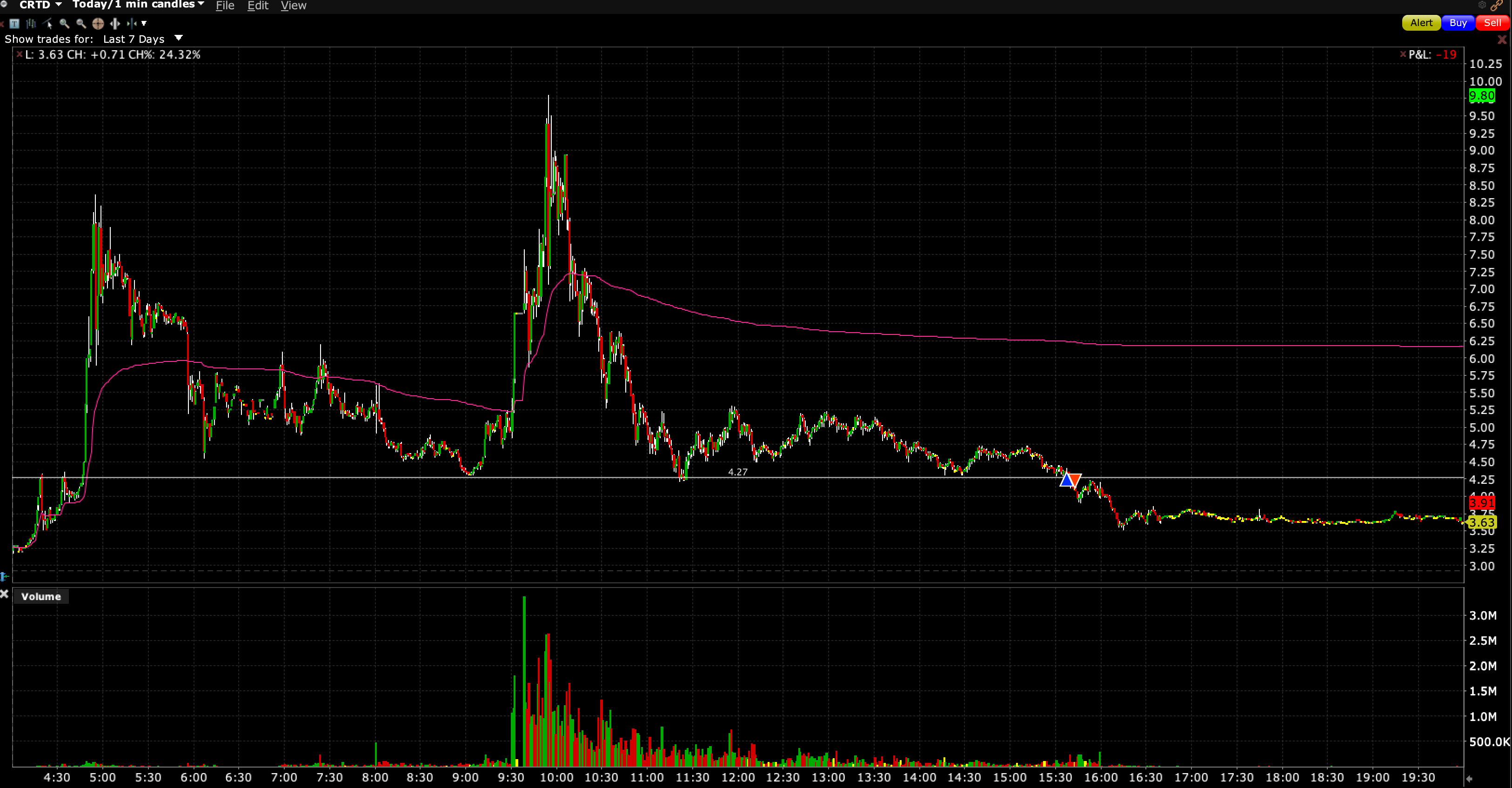Click the zoom out magnifier
The width and height of the screenshot is (1512, 788).
(x=81, y=23)
